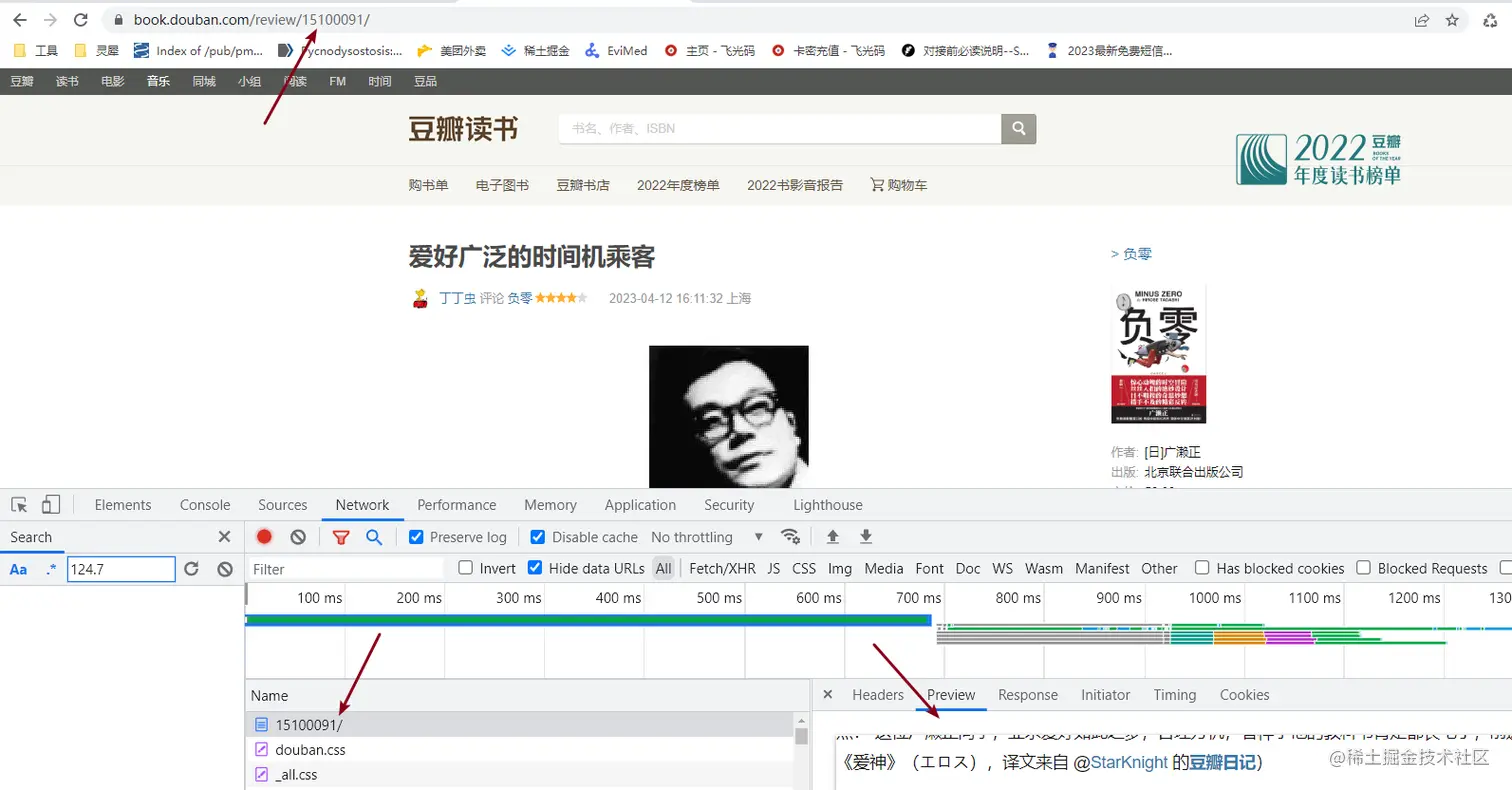Open the 稀土掘金 bookmark
The width and height of the screenshot is (1512, 790).
coord(535,50)
